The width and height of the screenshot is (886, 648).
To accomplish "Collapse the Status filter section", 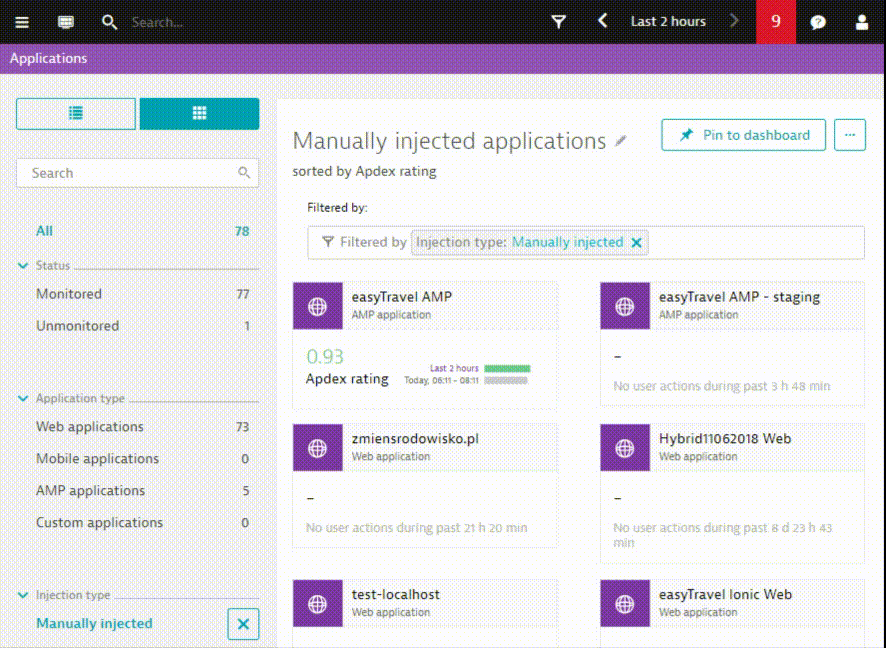I will (x=23, y=266).
